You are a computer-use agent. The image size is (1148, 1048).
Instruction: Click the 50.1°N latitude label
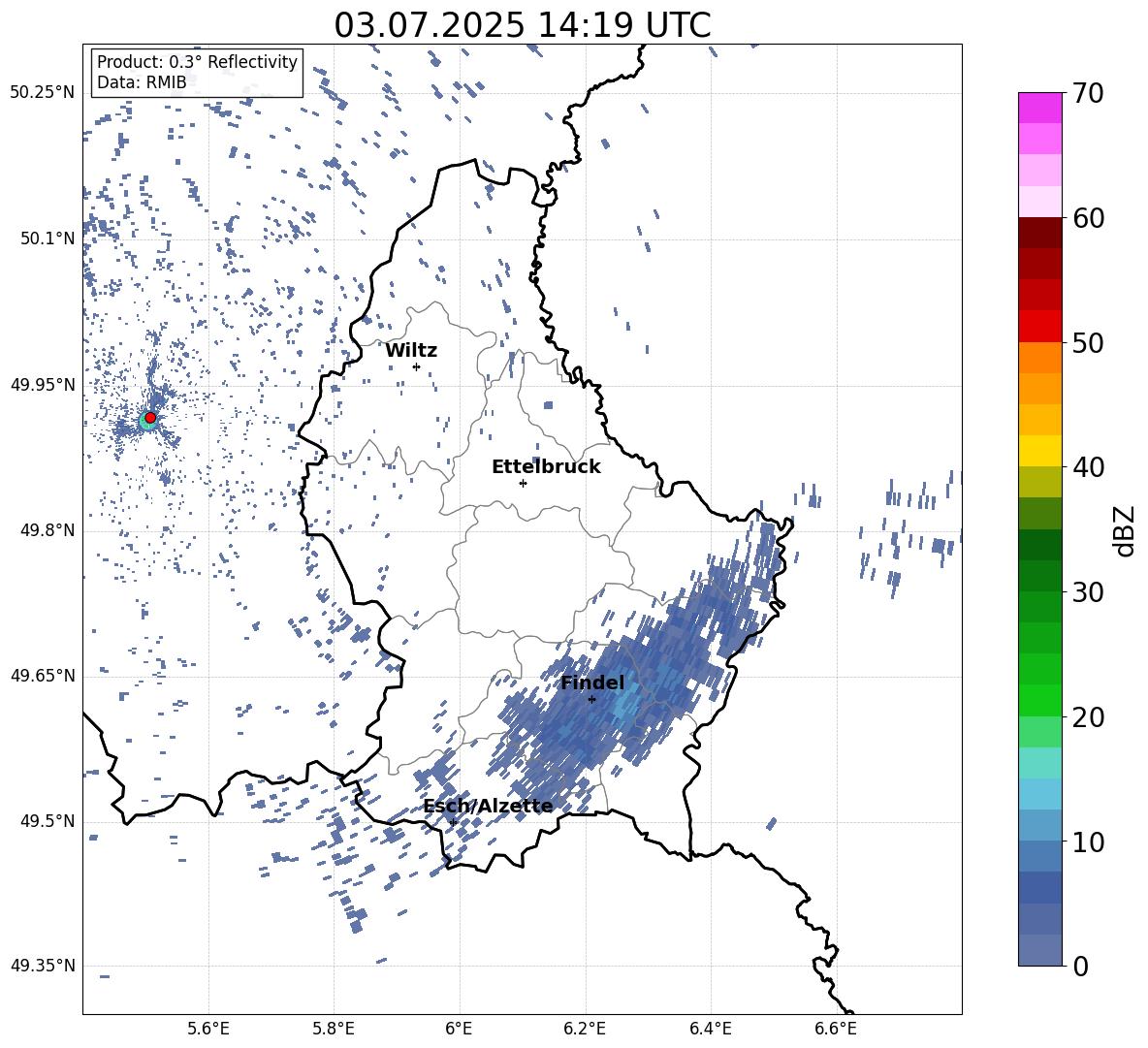(48, 238)
